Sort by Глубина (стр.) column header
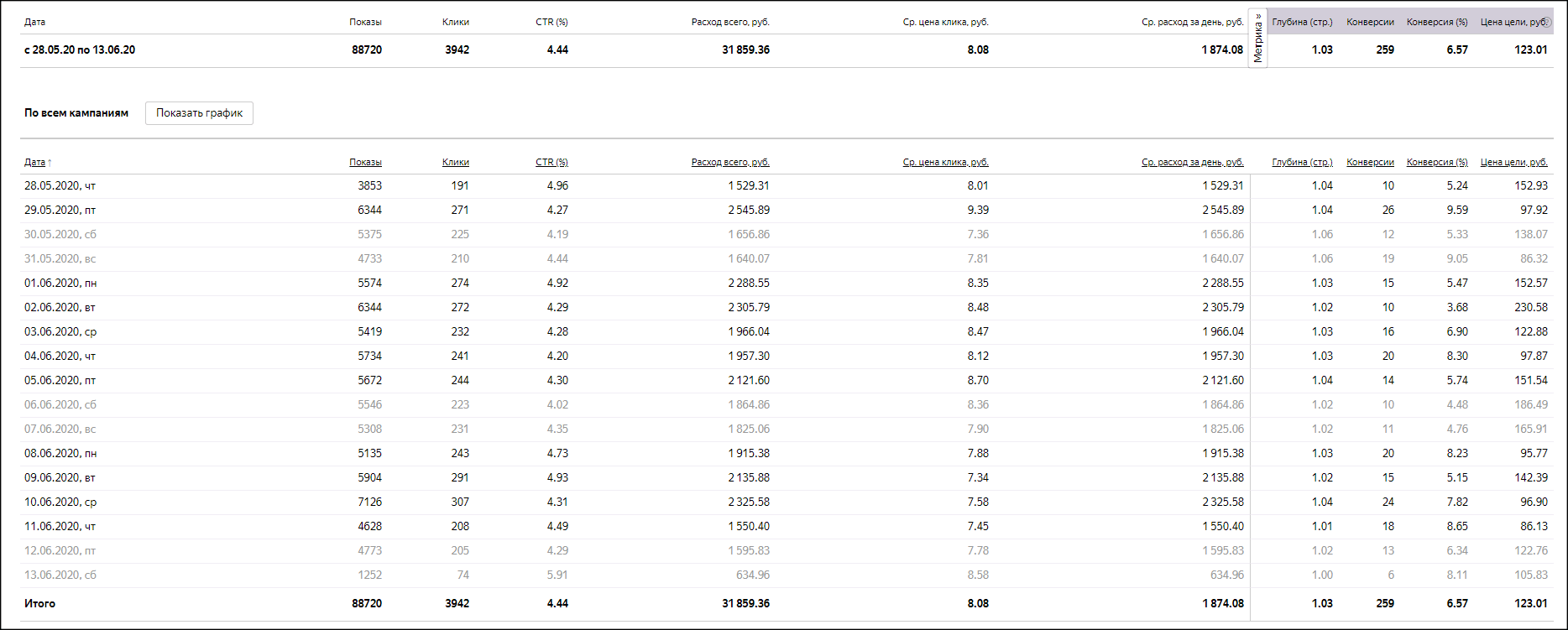The height and width of the screenshot is (630, 1568). 1302,162
